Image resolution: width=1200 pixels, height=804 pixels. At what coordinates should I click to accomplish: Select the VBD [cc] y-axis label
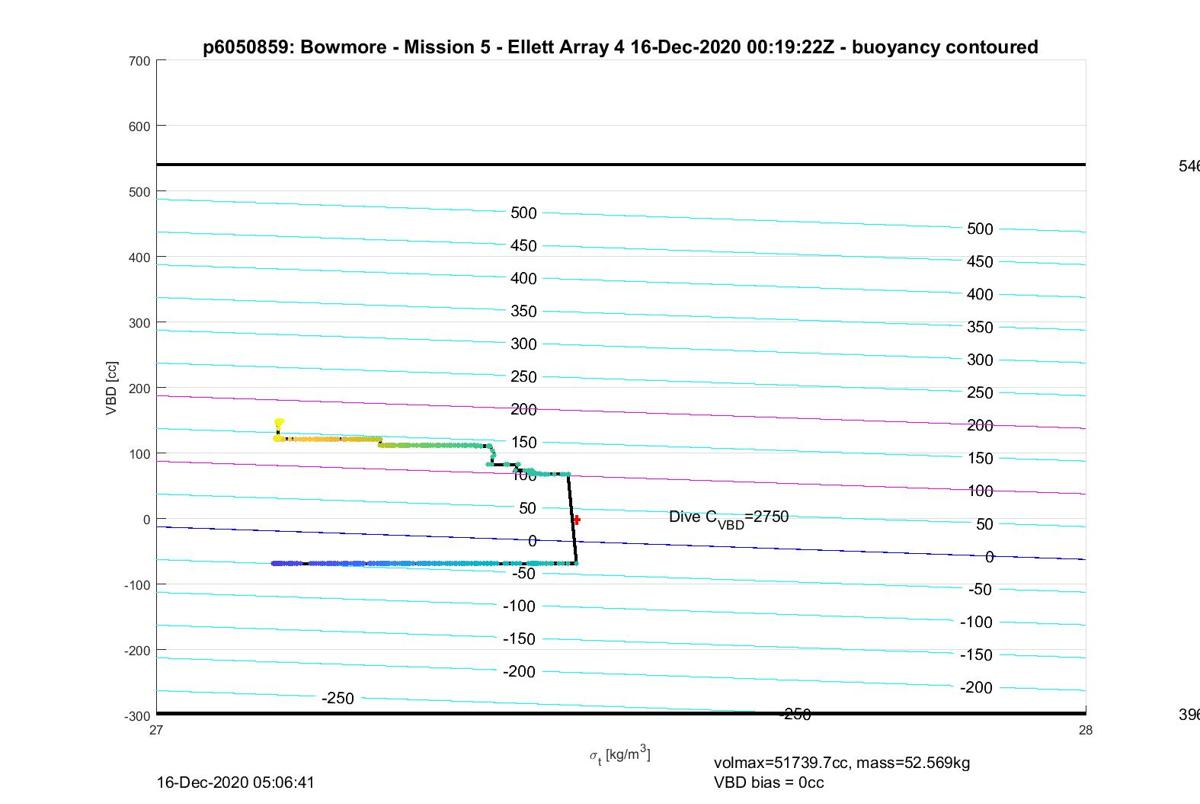pyautogui.click(x=113, y=387)
